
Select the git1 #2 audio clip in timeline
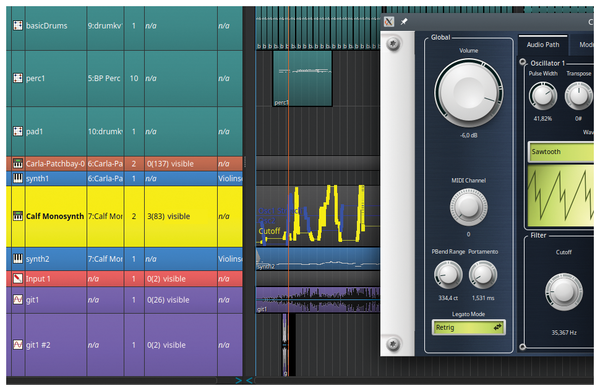pyautogui.click(x=285, y=345)
